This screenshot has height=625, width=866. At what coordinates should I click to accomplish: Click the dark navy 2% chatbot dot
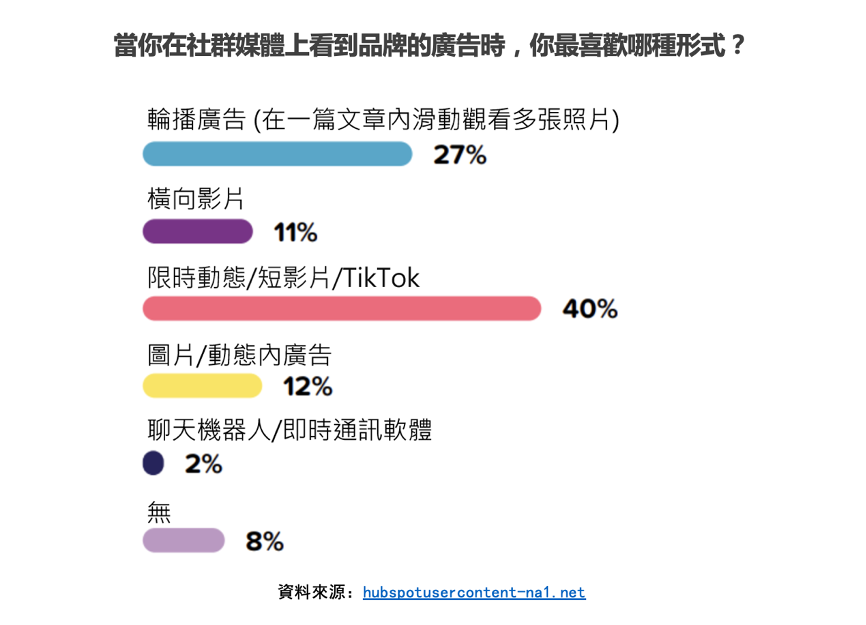coord(154,463)
